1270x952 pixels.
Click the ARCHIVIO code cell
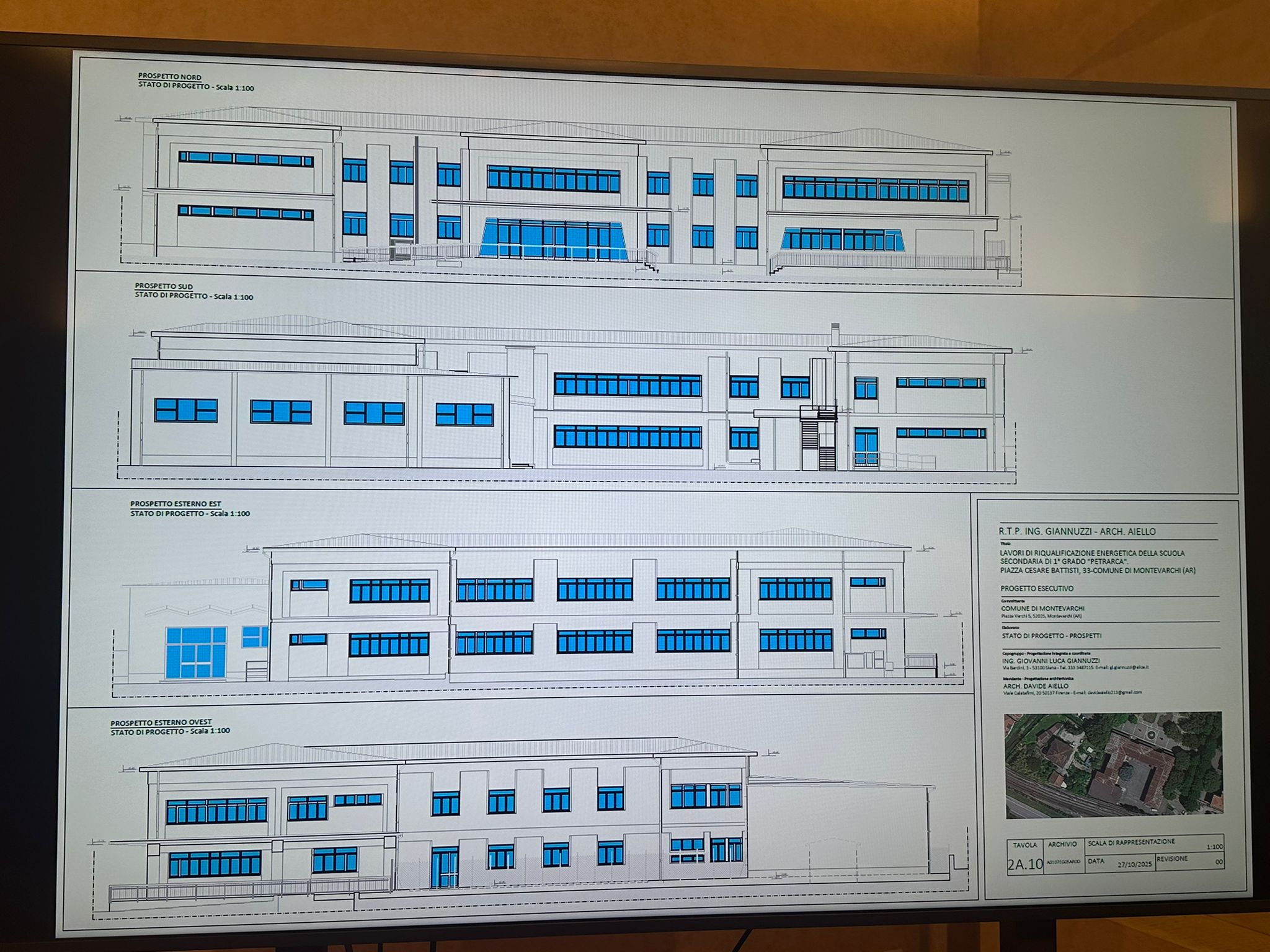[1063, 862]
